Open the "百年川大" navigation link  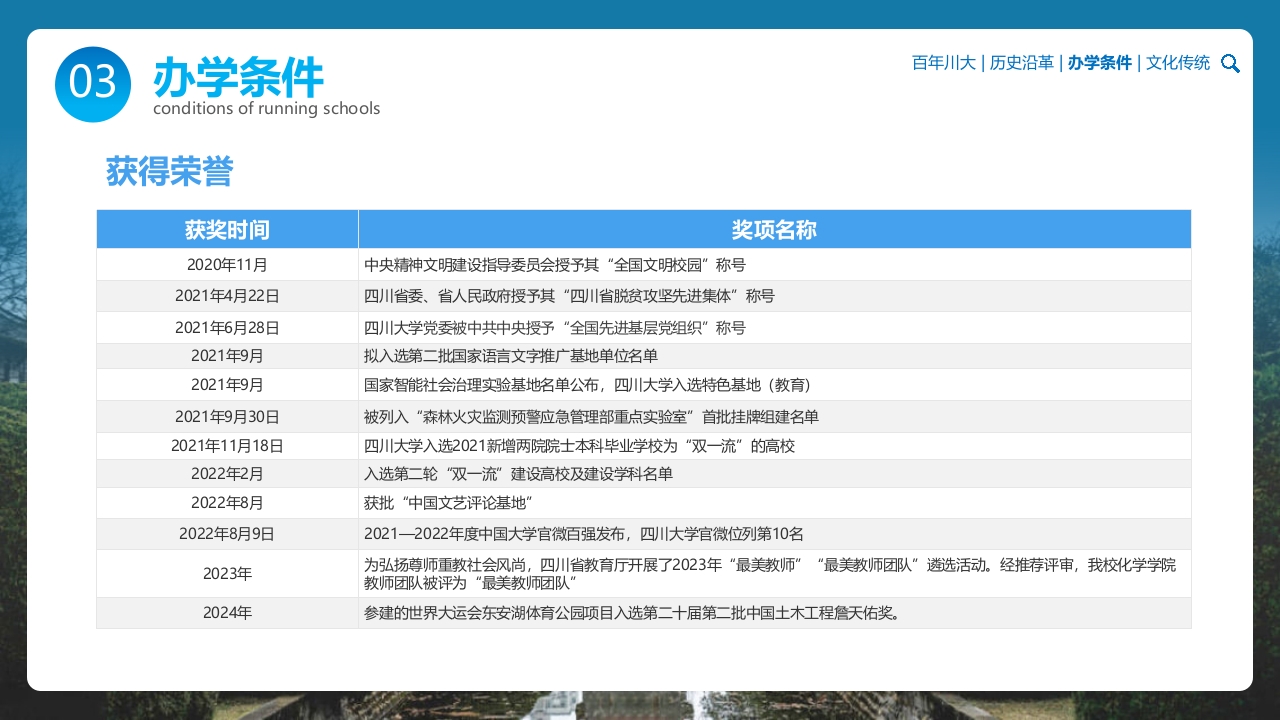[944, 62]
